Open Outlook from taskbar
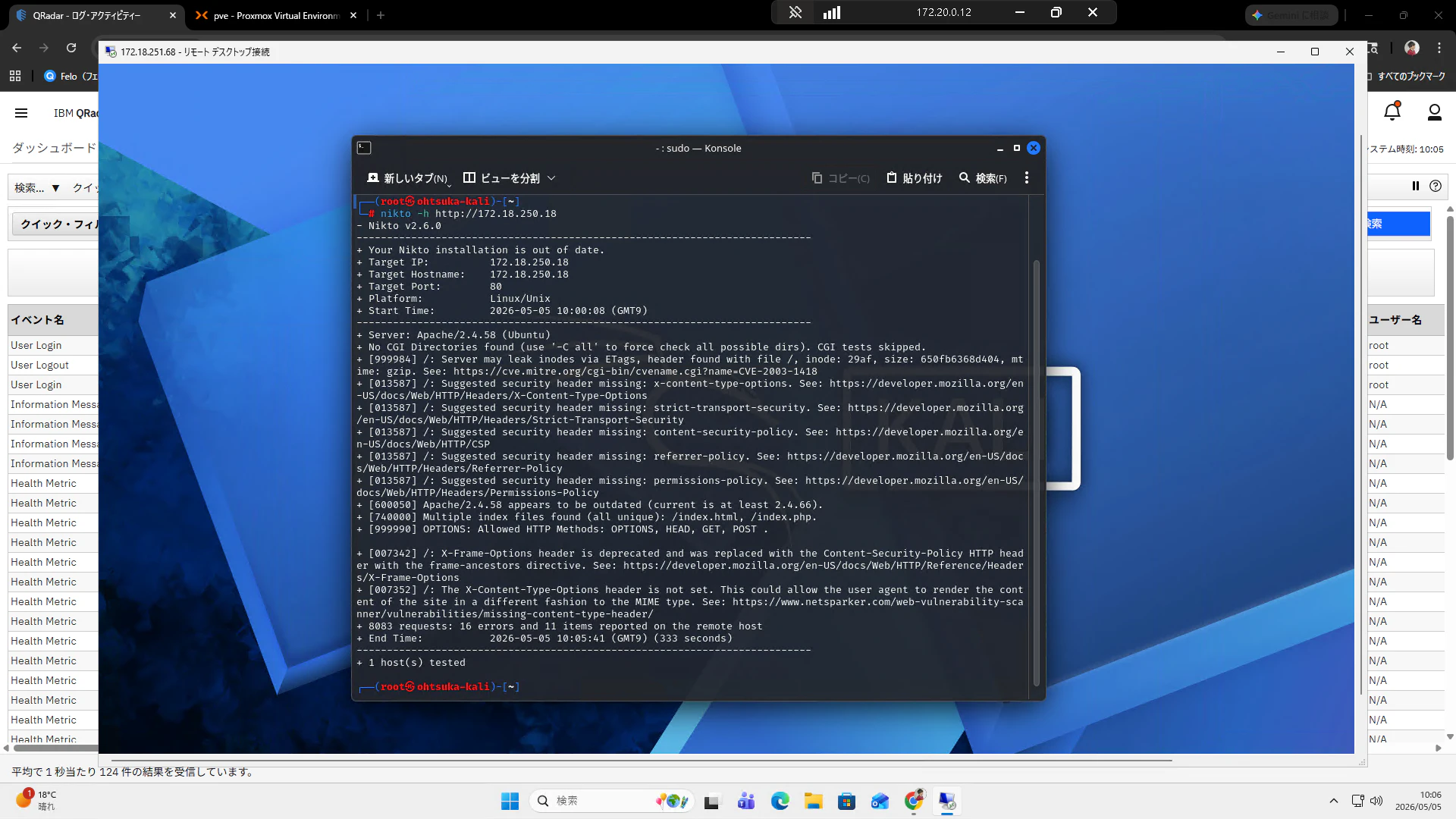This screenshot has height=819, width=1456. pos(880,801)
